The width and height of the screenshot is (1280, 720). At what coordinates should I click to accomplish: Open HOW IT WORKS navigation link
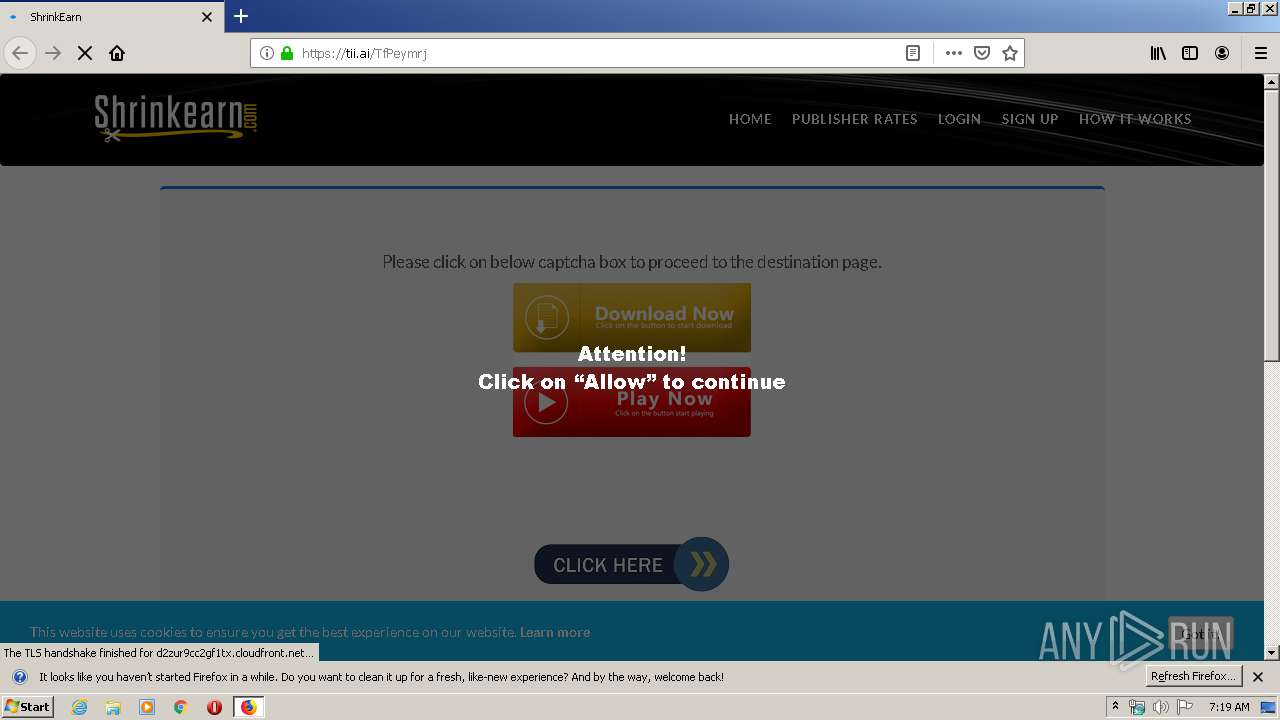pyautogui.click(x=1135, y=119)
